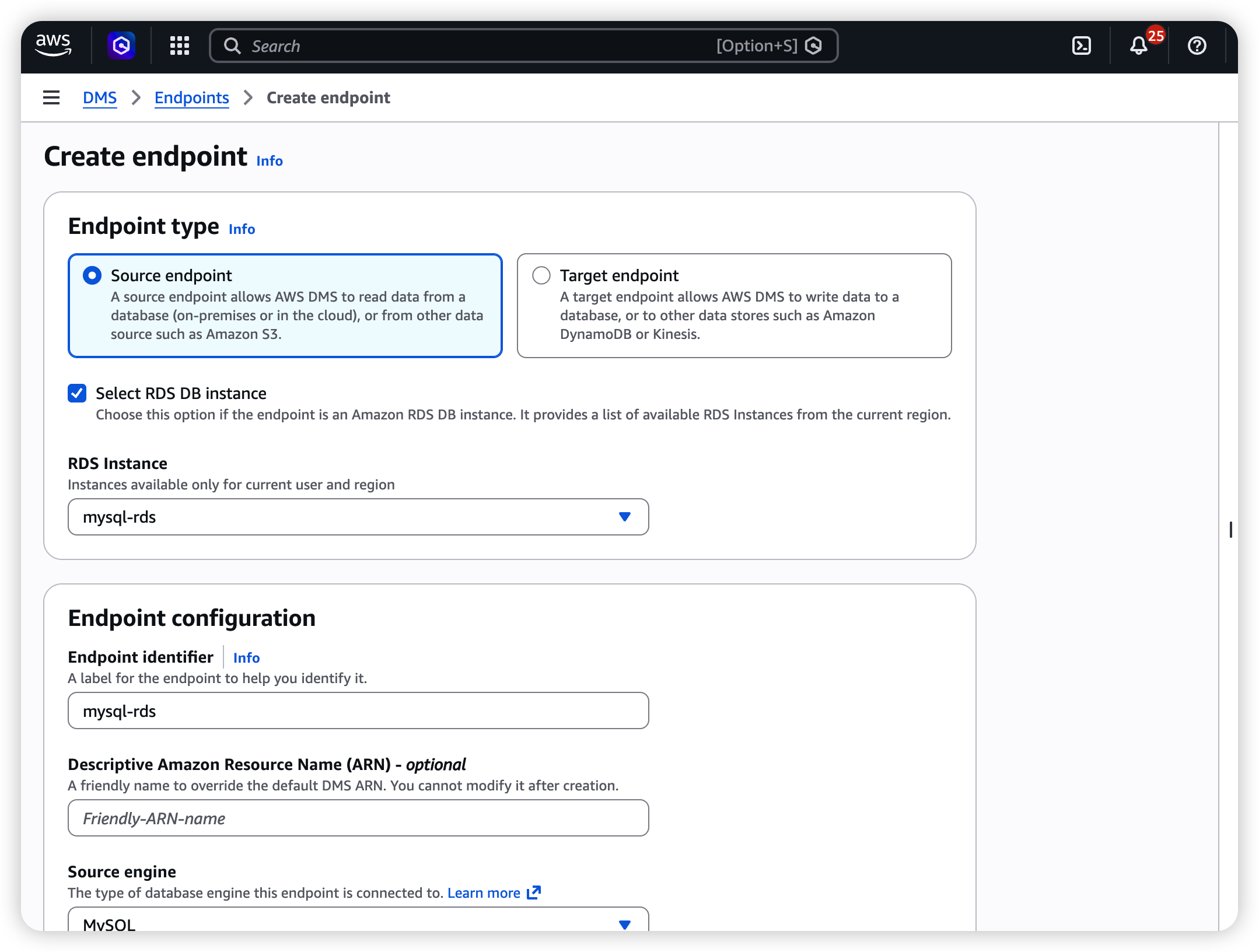
Task: Go to DMS breadcrumb link
Action: (x=100, y=97)
